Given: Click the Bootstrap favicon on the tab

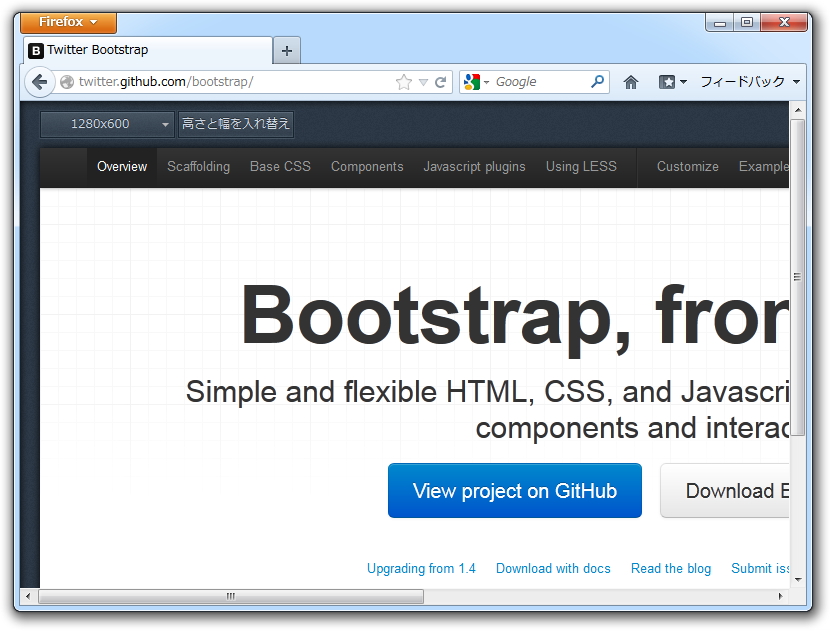Looking at the screenshot, I should (35, 51).
